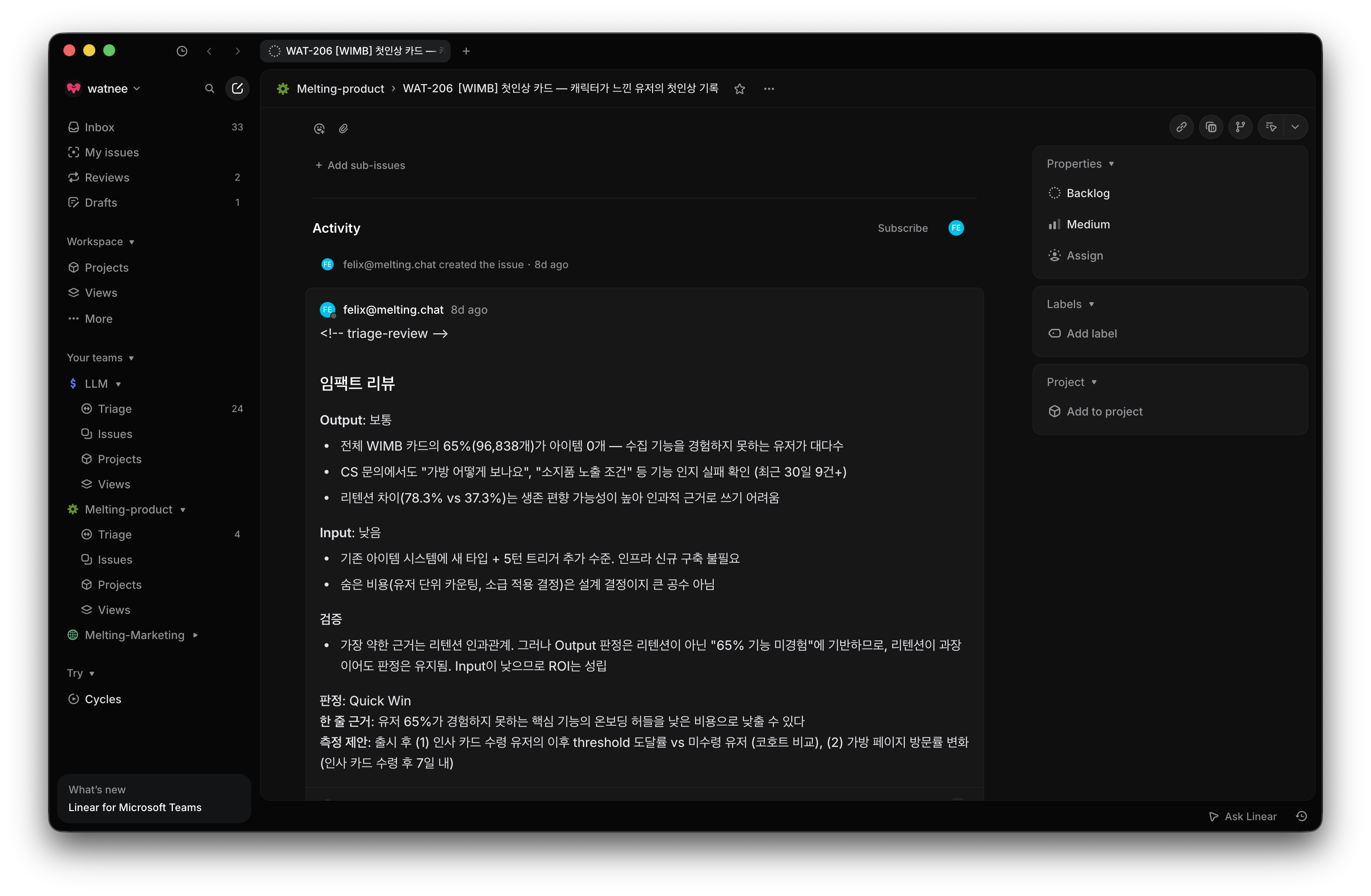Click the copy issue link icon
Image resolution: width=1371 pixels, height=896 pixels.
pos(1181,127)
